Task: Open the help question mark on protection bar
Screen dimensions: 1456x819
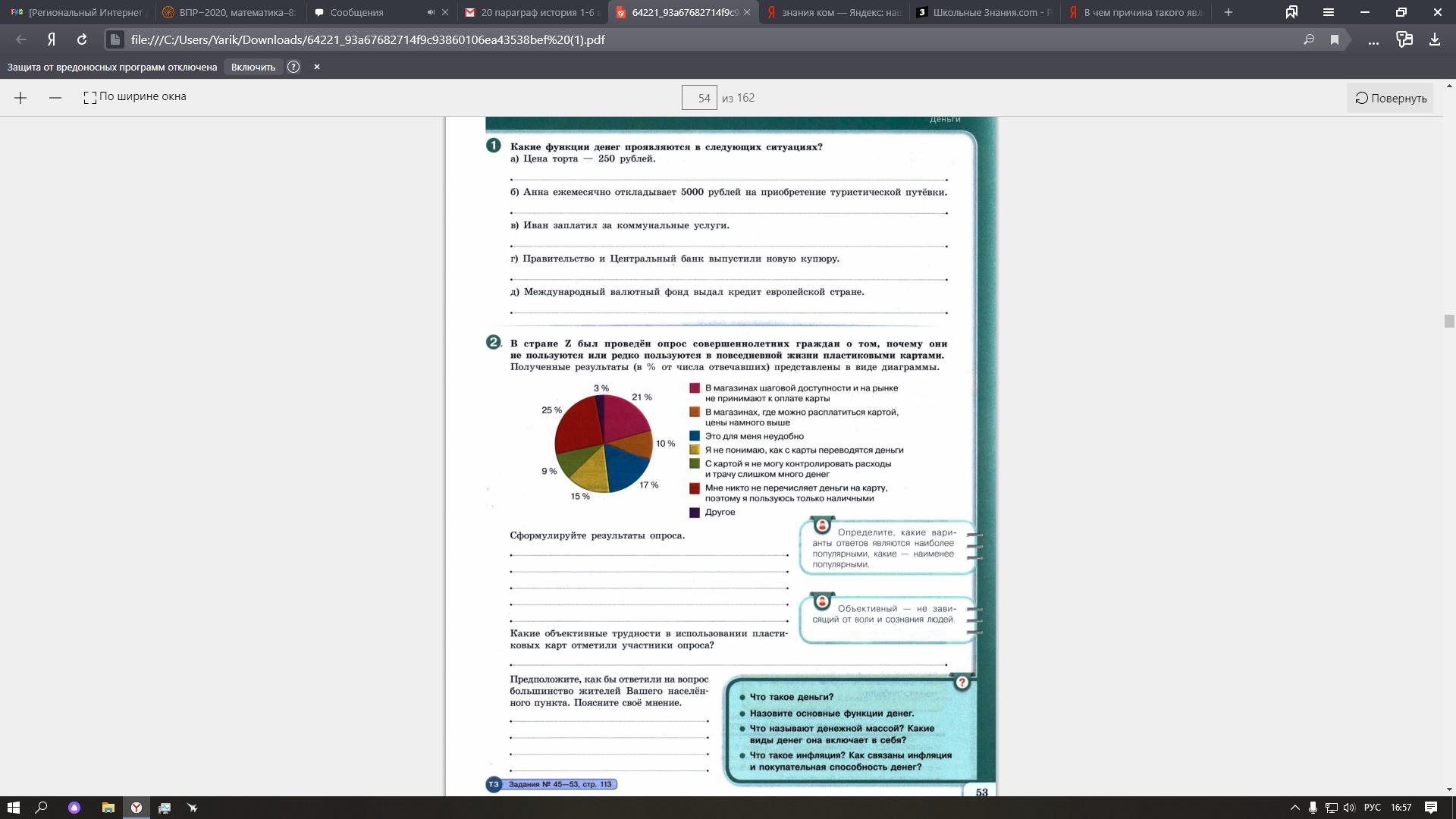Action: point(293,67)
